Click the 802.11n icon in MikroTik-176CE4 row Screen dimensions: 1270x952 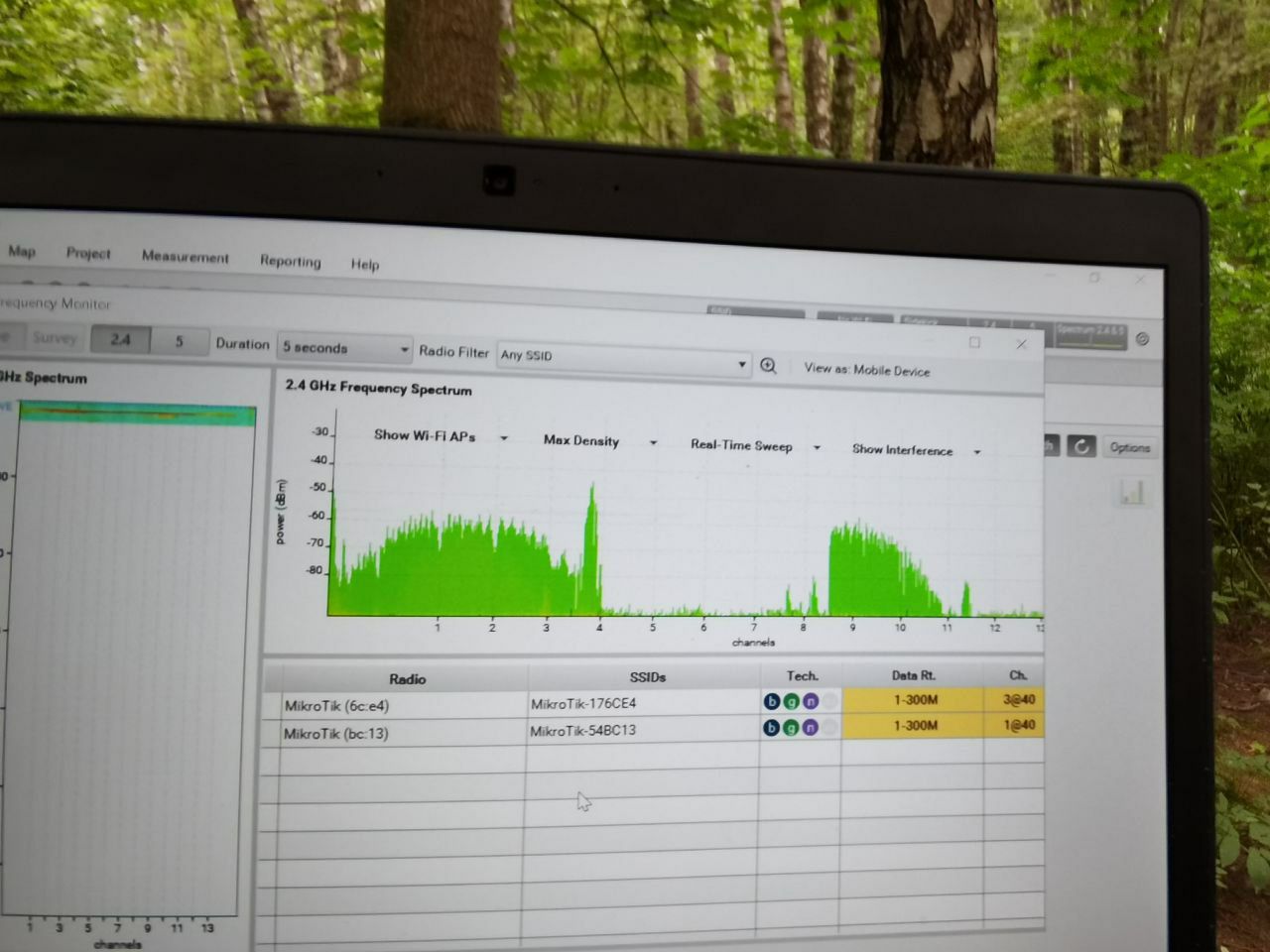(810, 701)
